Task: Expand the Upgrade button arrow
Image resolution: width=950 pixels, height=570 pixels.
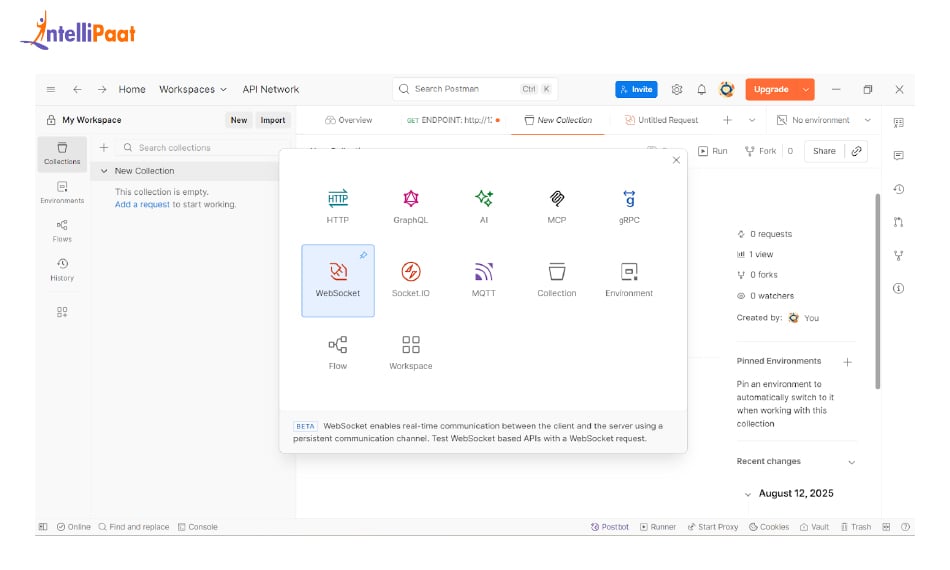Action: (x=806, y=89)
